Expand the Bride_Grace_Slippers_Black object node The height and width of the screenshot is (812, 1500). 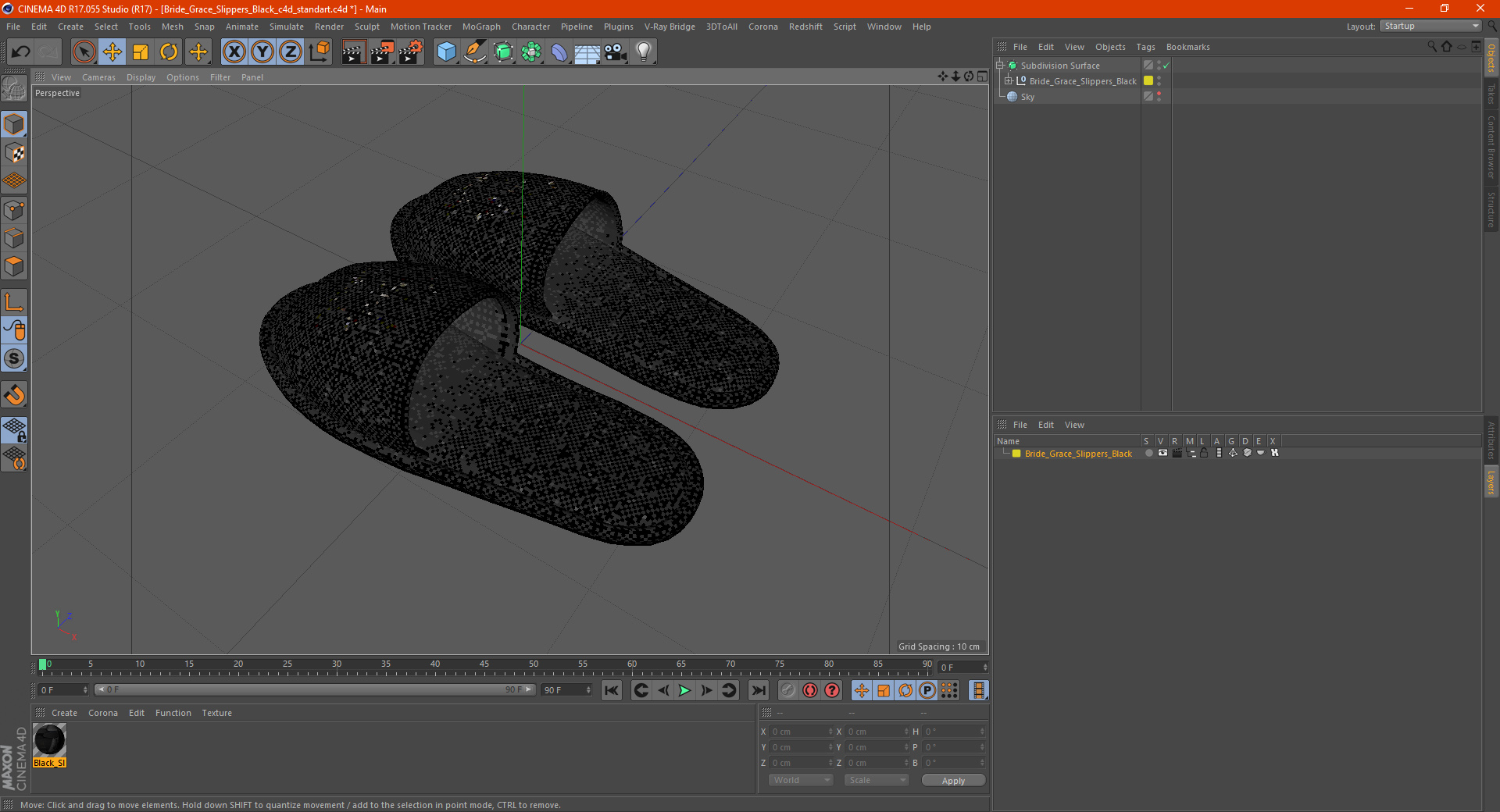click(1009, 81)
